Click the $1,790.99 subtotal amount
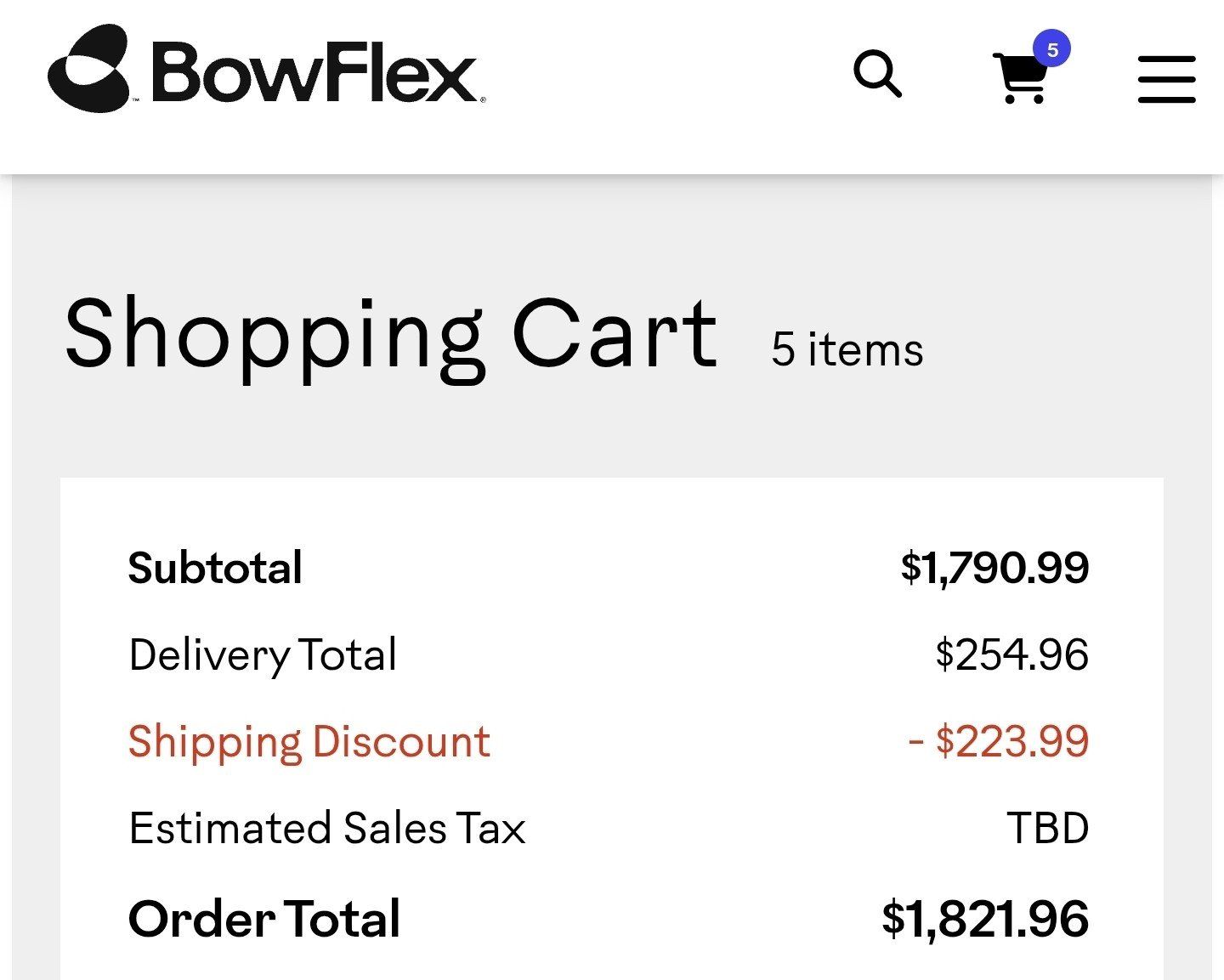Viewport: 1224px width, 980px height. pyautogui.click(x=994, y=567)
